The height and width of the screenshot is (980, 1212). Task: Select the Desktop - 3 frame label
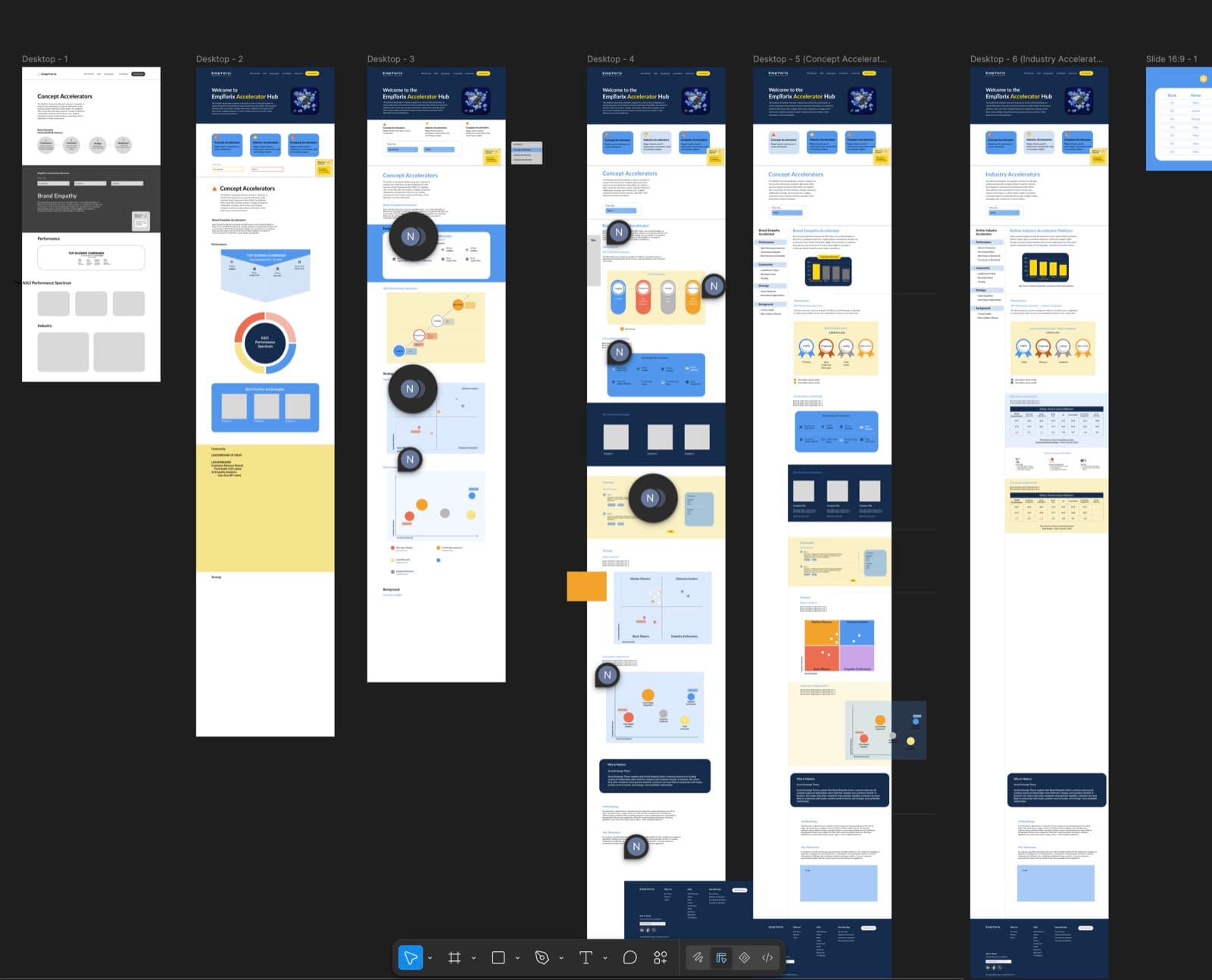click(391, 59)
